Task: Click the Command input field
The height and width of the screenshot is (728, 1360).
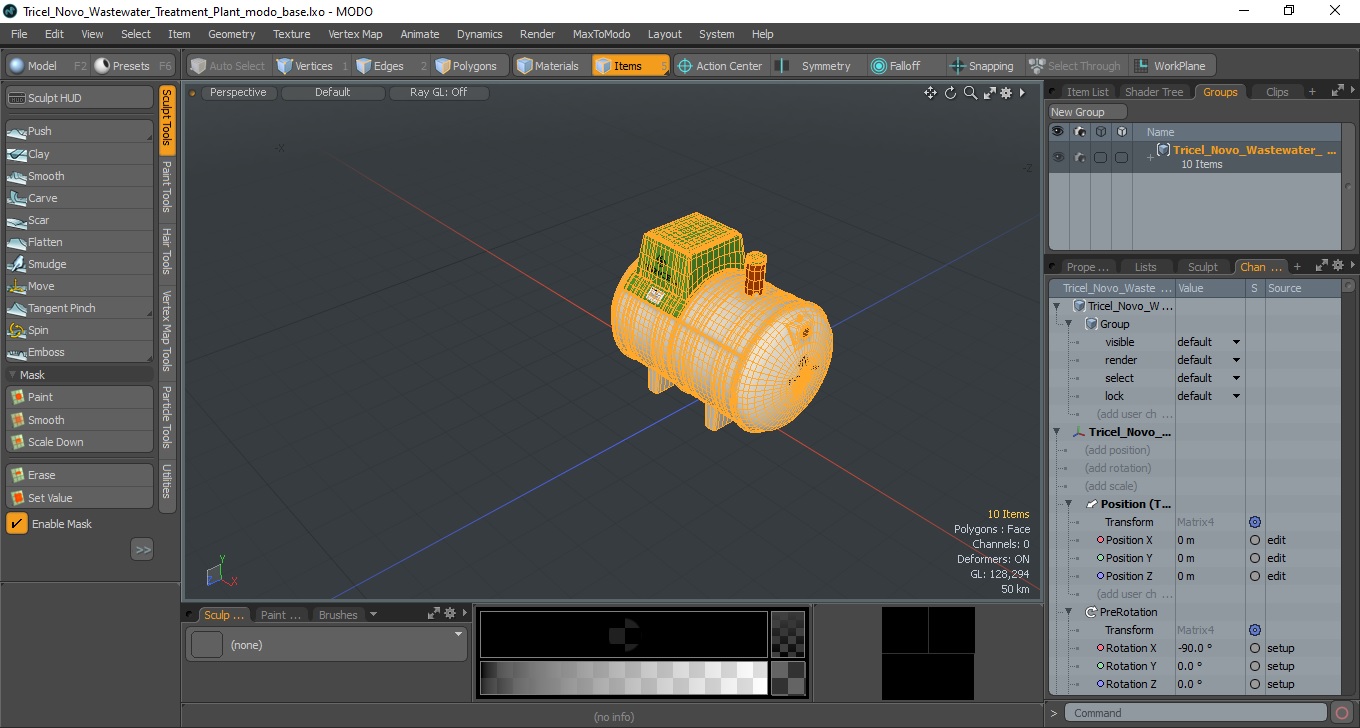Action: (x=1196, y=713)
